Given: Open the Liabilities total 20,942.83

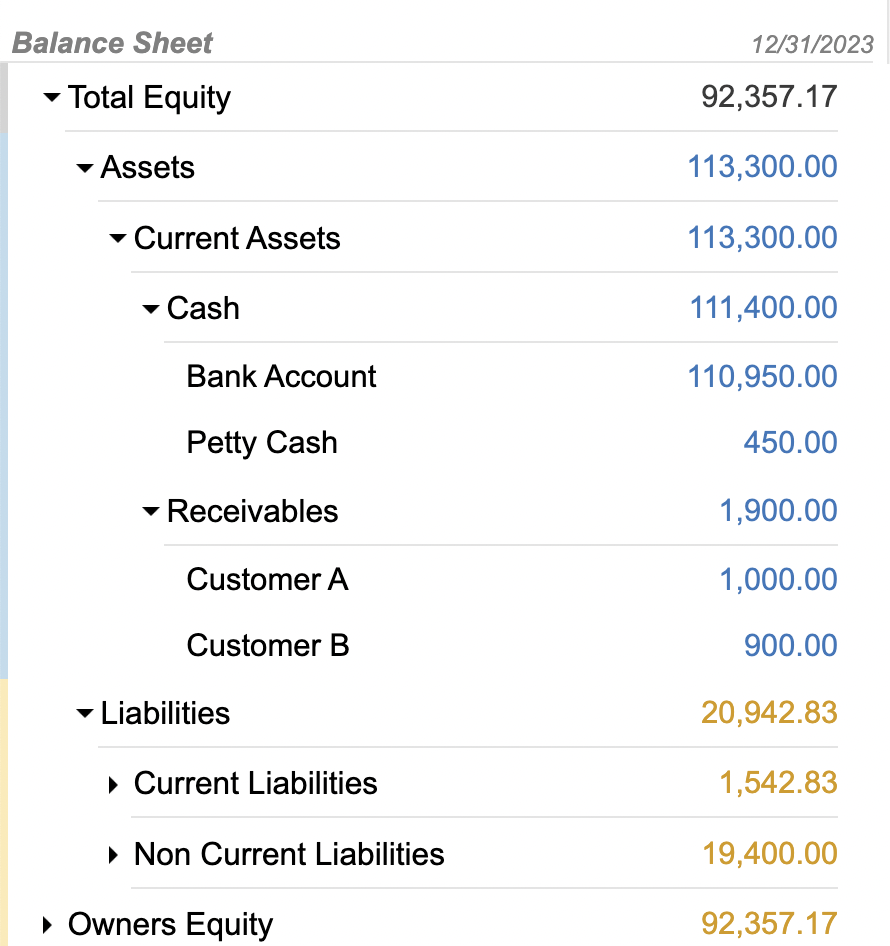Looking at the screenshot, I should coord(768,713).
